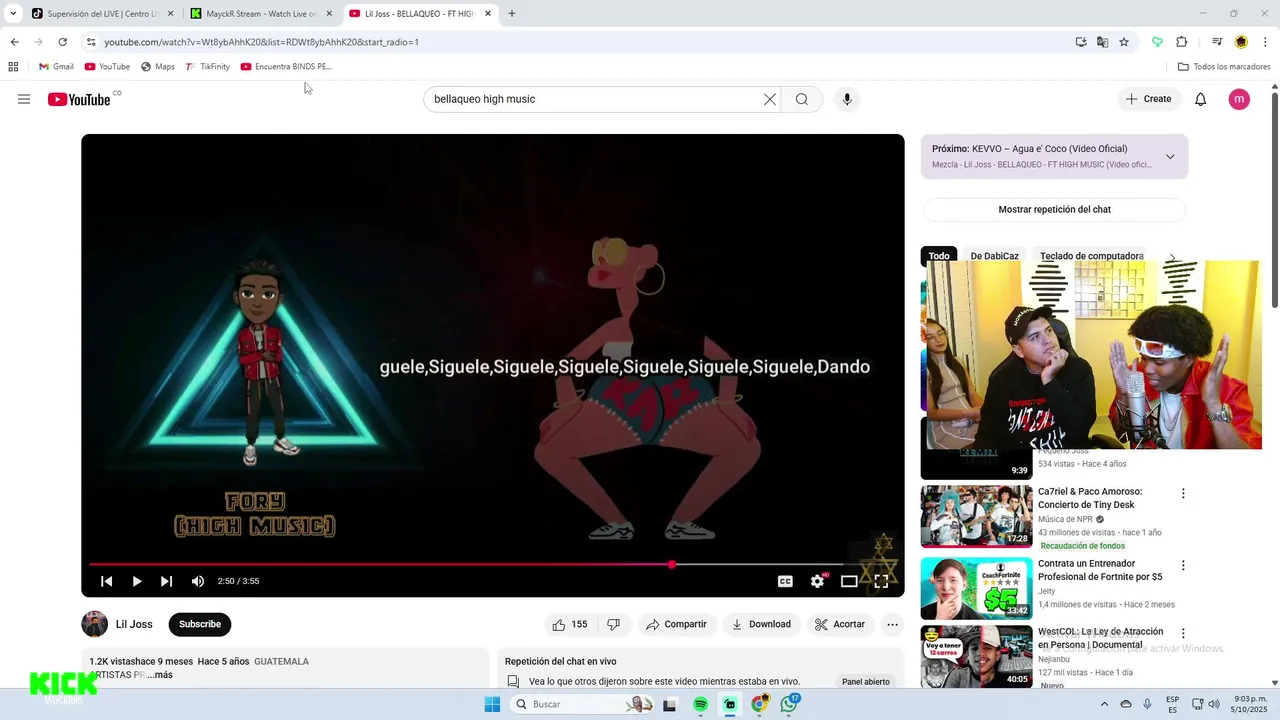Open a new browser tab

click(512, 14)
